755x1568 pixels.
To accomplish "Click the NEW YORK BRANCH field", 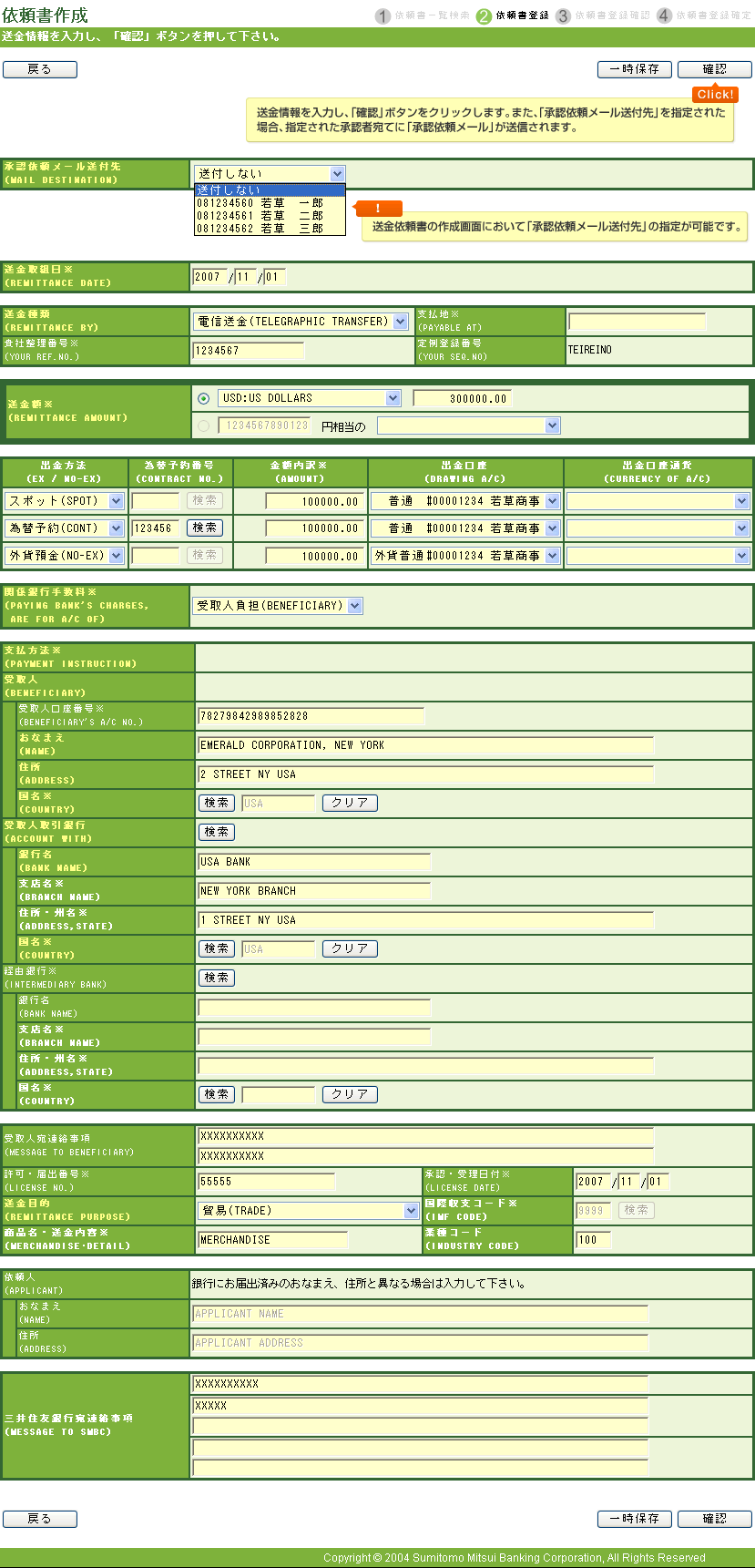I will [x=314, y=891].
